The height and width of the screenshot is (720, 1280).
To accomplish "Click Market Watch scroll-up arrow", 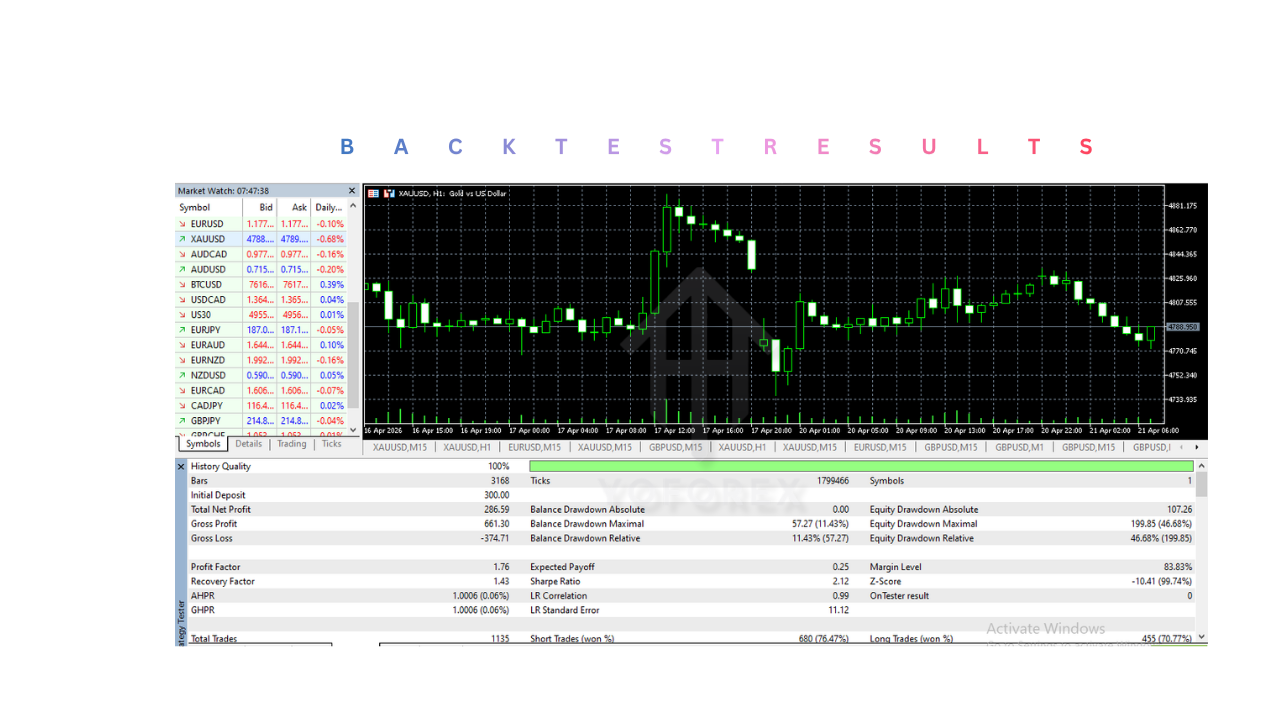I will click(352, 207).
